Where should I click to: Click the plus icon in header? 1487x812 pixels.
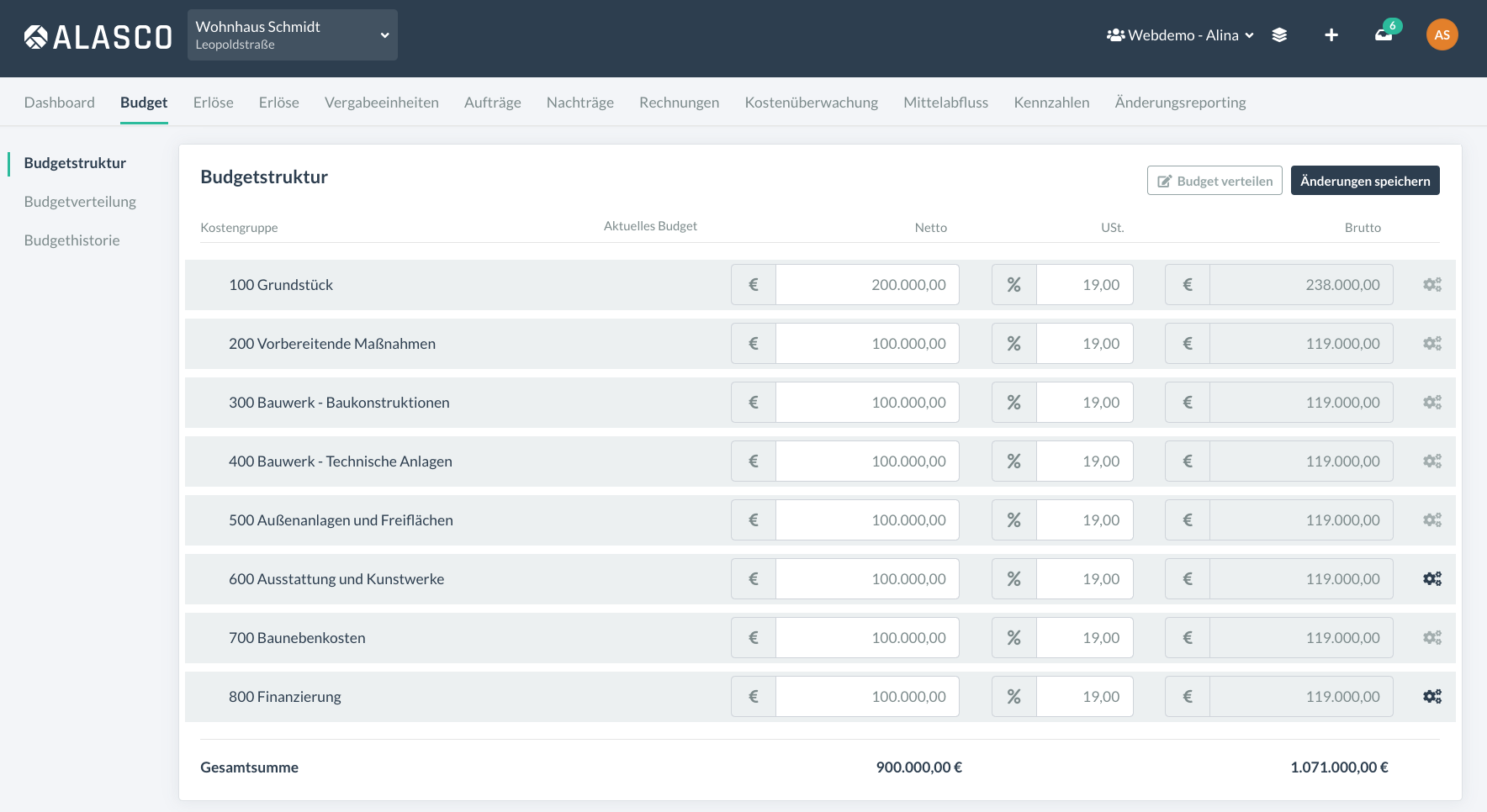click(1331, 35)
